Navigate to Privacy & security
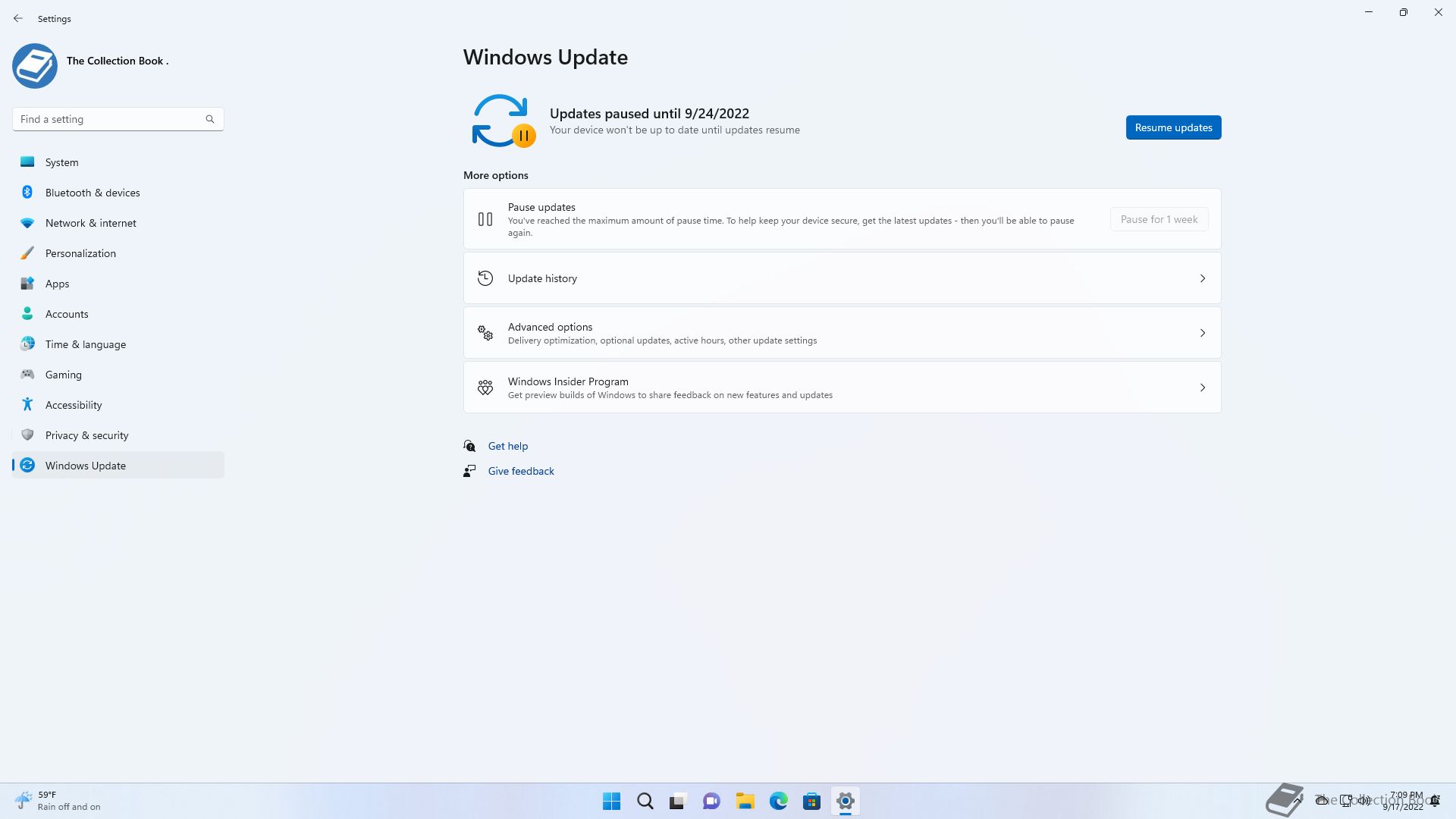 118,435
